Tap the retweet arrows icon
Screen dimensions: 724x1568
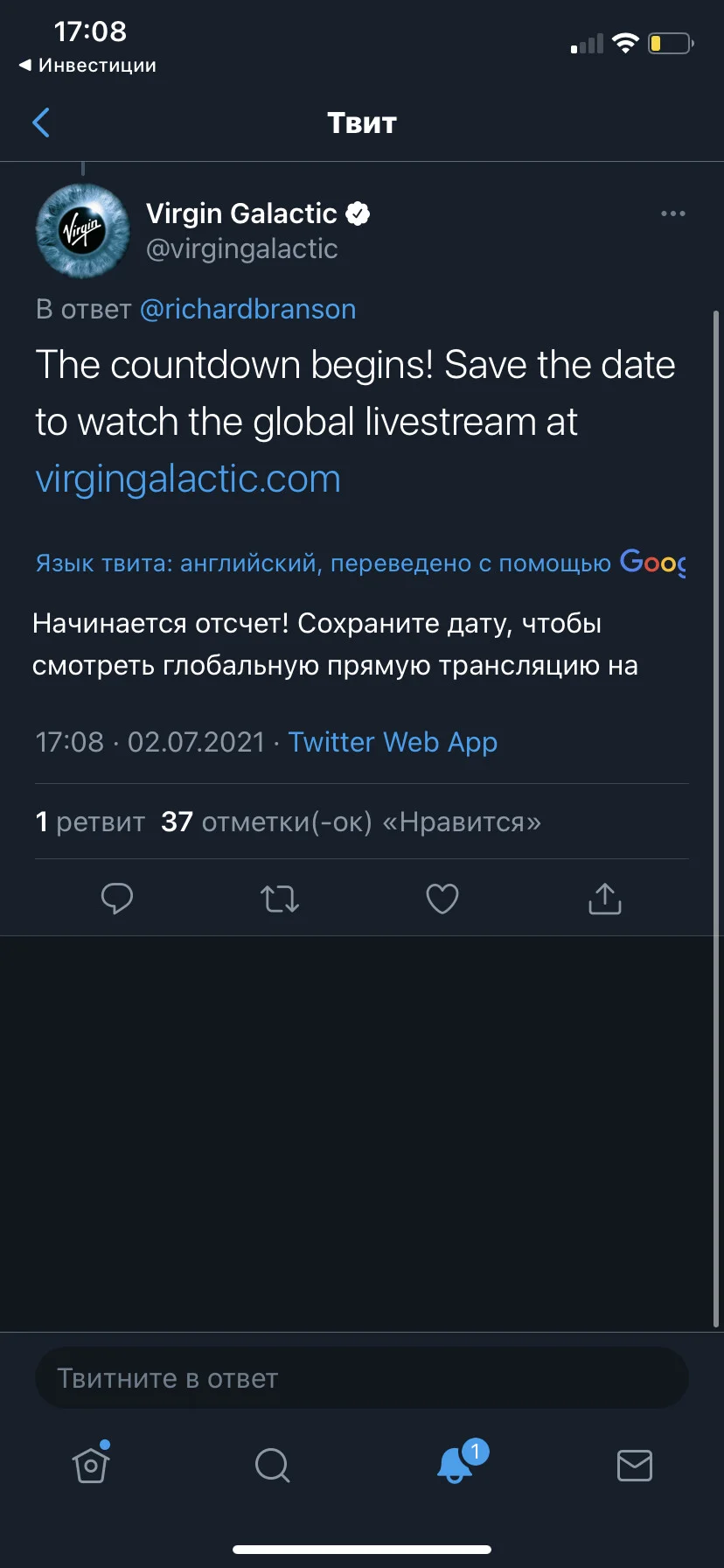280,899
